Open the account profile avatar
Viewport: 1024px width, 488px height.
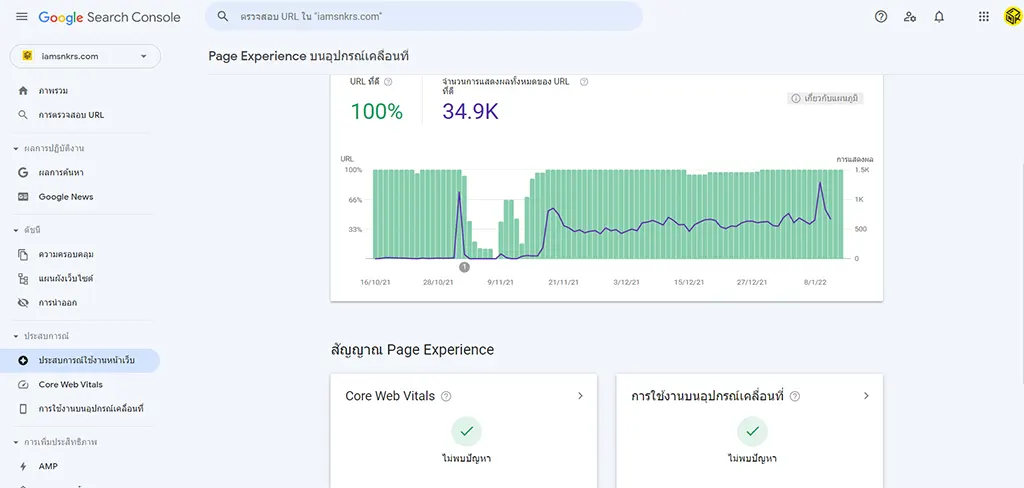1012,17
